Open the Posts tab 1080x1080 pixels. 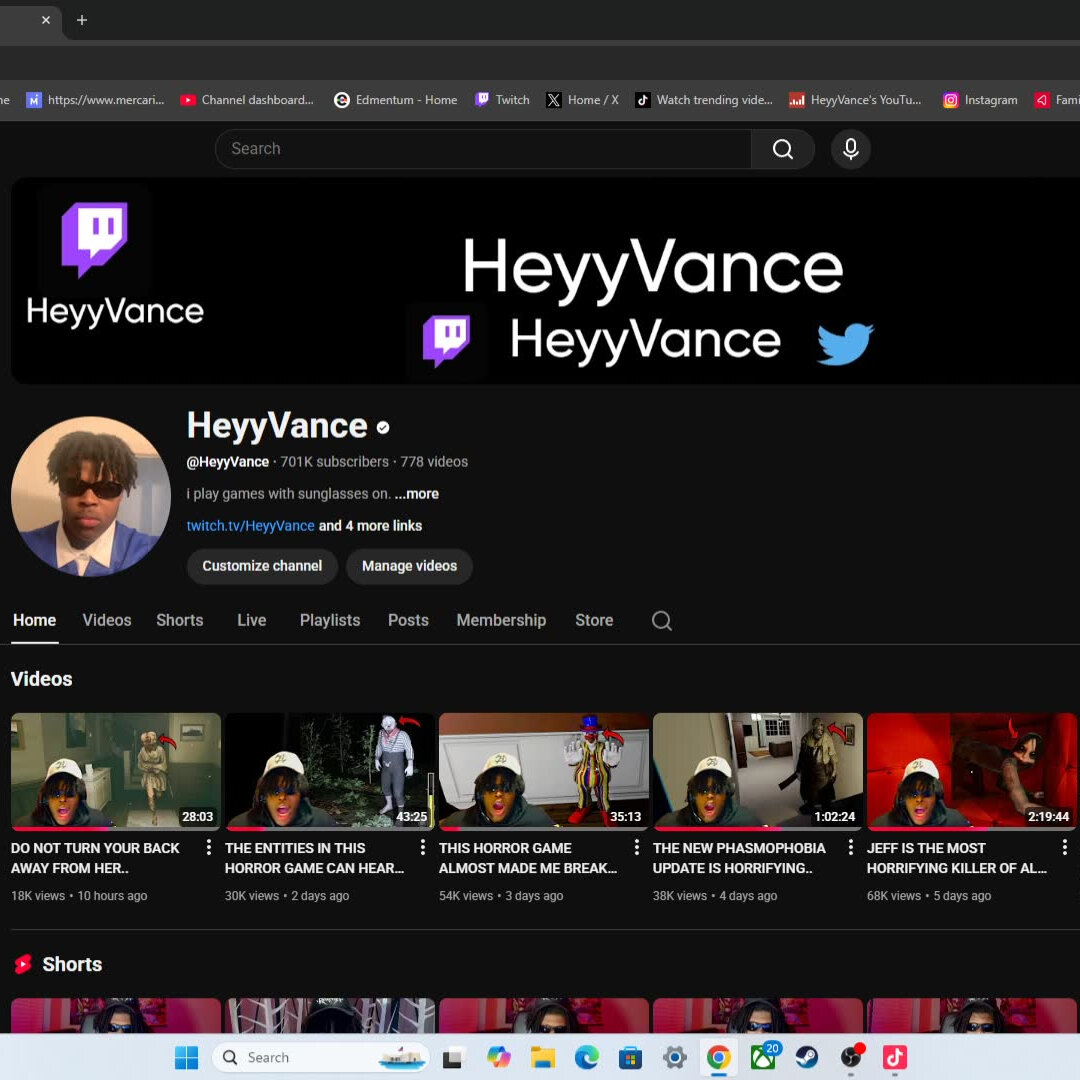point(408,620)
